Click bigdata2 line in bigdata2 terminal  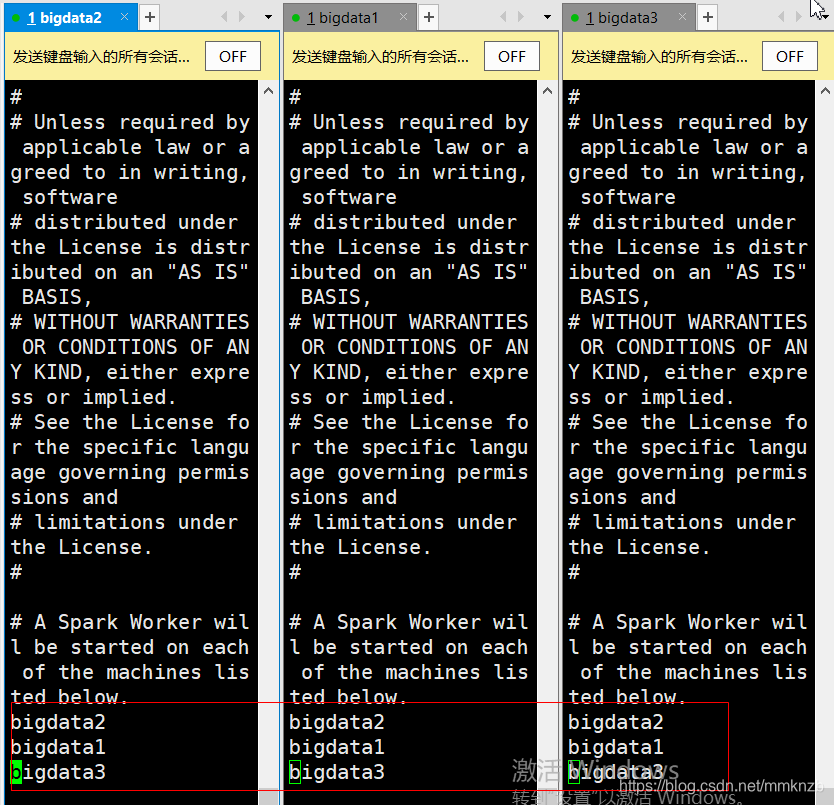59,723
